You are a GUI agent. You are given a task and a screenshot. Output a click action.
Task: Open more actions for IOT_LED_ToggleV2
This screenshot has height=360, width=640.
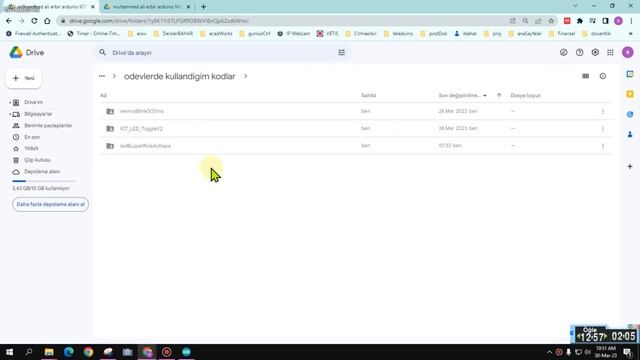(x=603, y=129)
